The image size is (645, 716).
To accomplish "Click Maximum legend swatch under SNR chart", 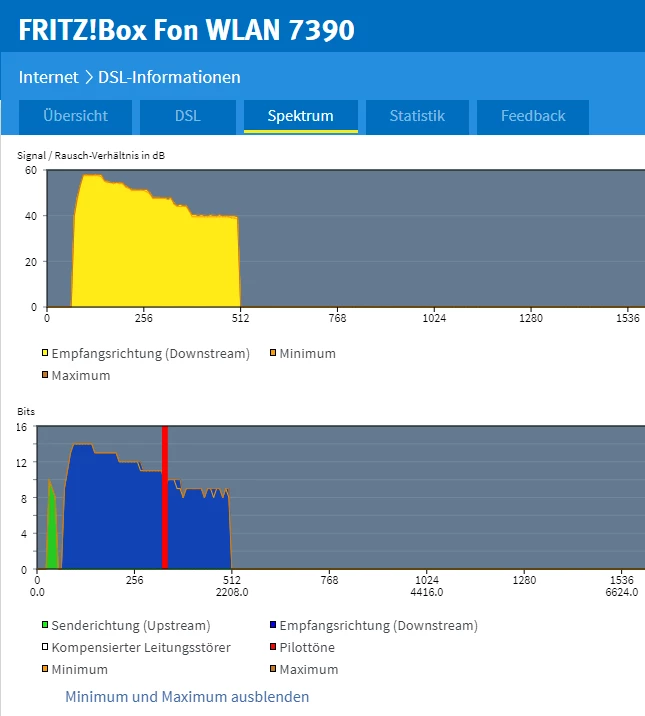I will click(45, 375).
